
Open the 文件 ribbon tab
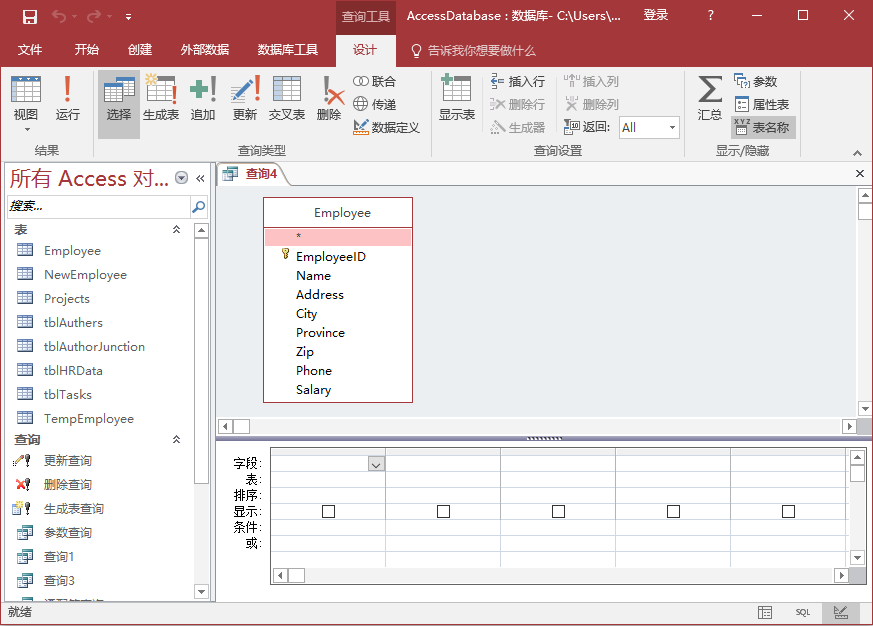tap(30, 50)
